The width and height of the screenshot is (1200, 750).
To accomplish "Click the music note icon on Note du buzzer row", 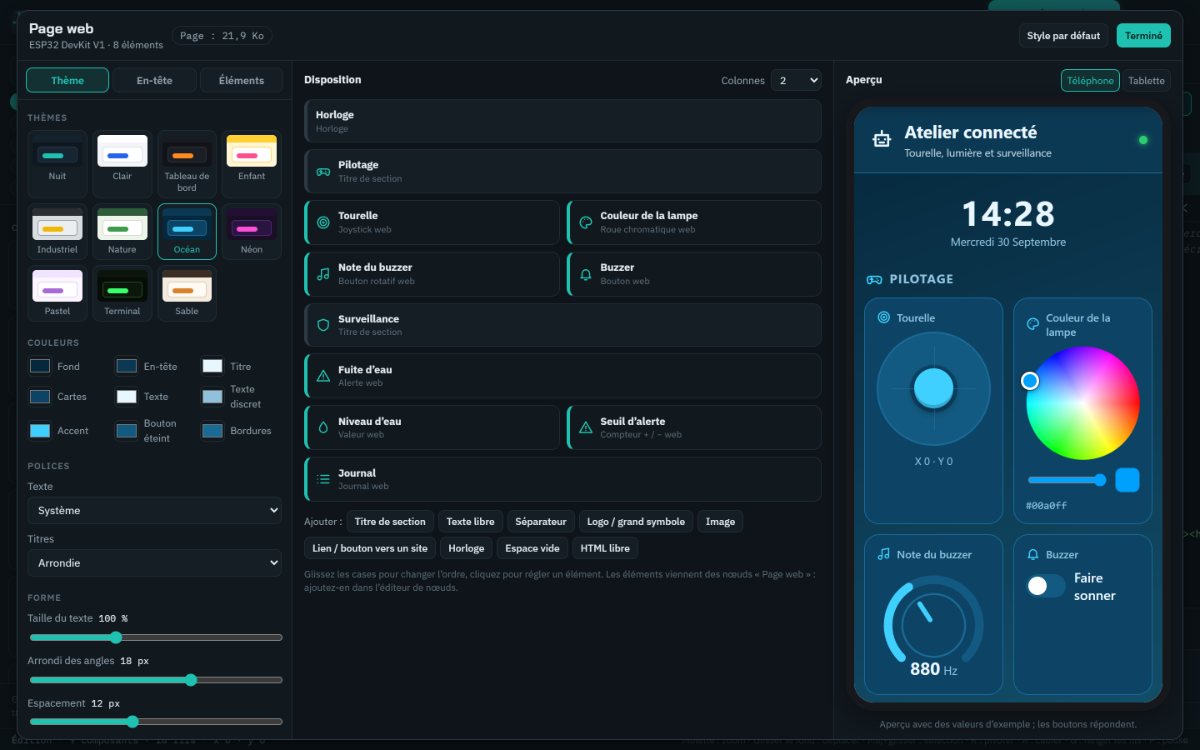I will (323, 274).
